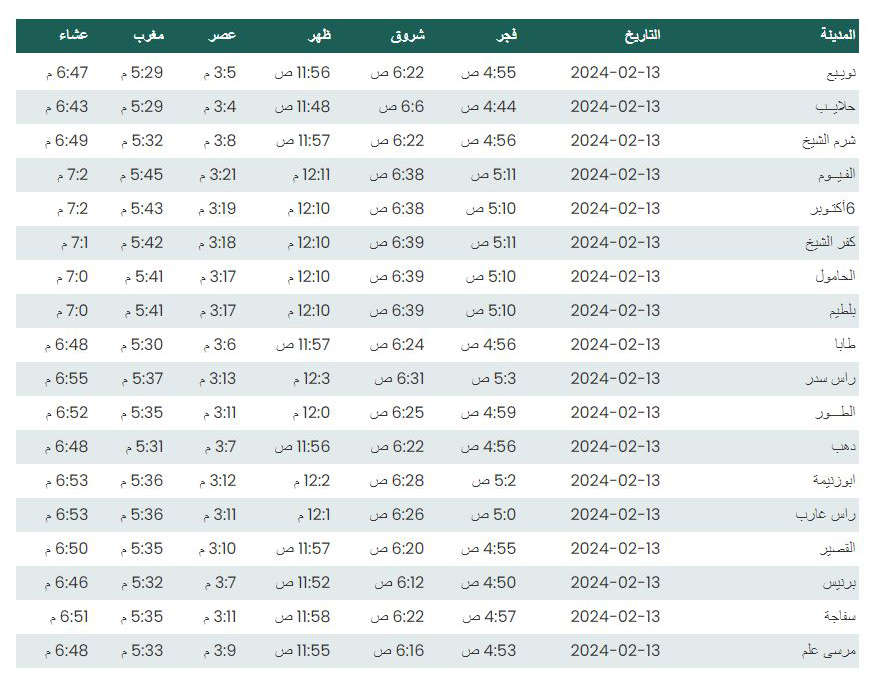Screen dimensions: 870x677
Task: Click Maghrib time 5:33 م for مرسى علم
Action: pos(142,651)
